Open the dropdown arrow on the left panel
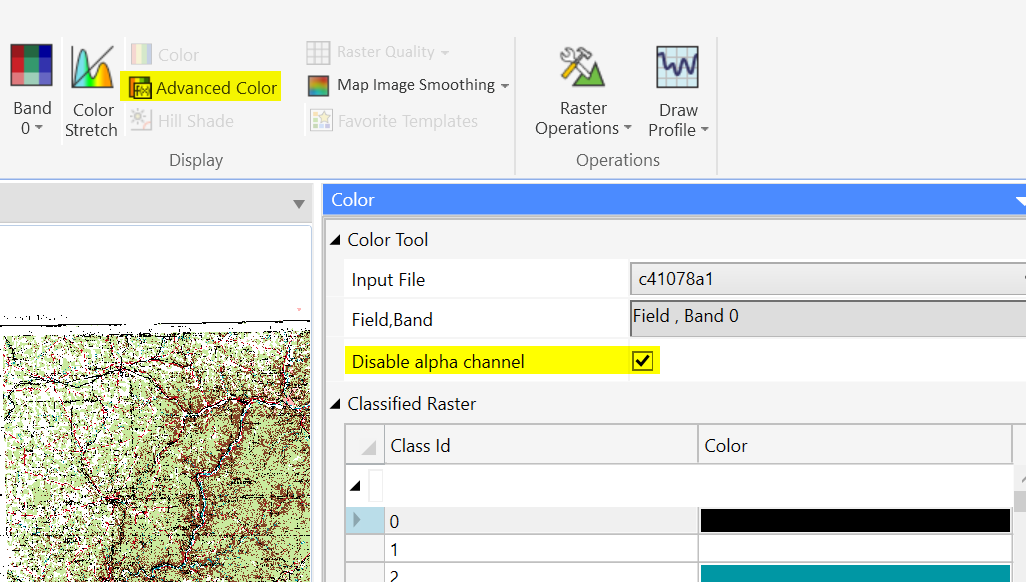 click(x=298, y=203)
